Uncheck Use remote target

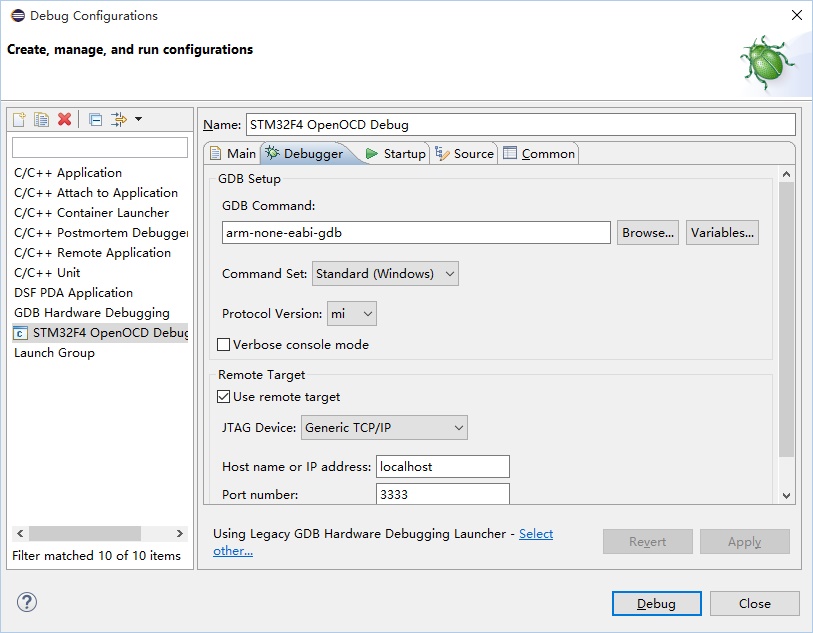click(224, 397)
